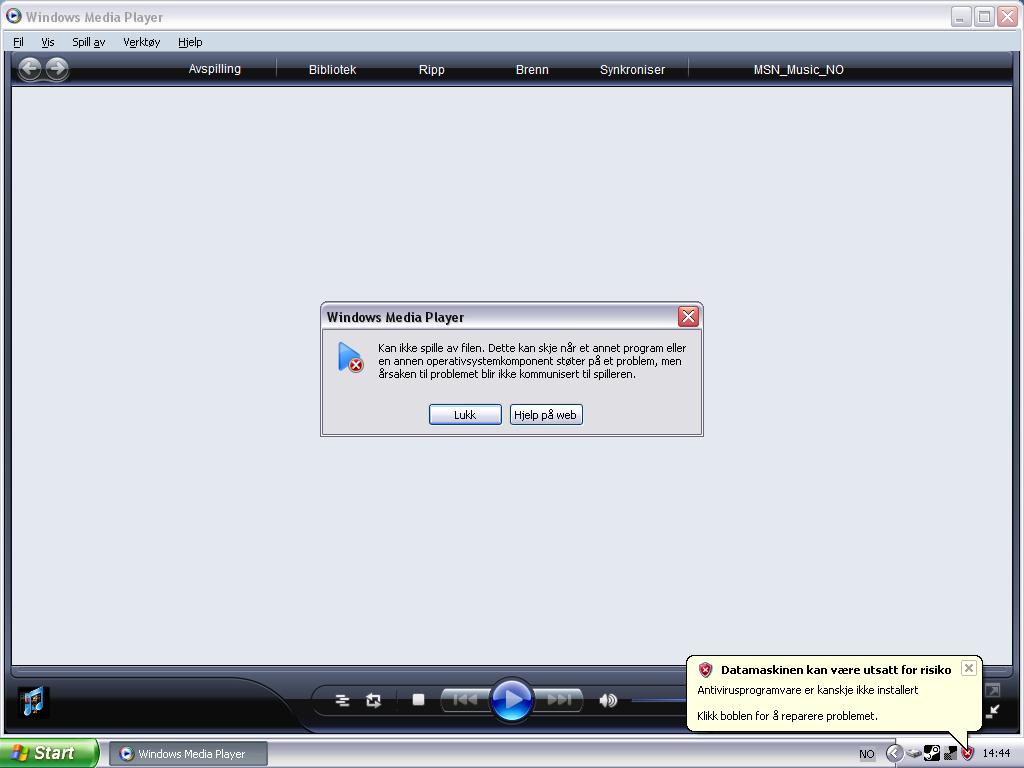Open the Spill av menu
Viewport: 1024px width, 768px height.
pos(88,42)
